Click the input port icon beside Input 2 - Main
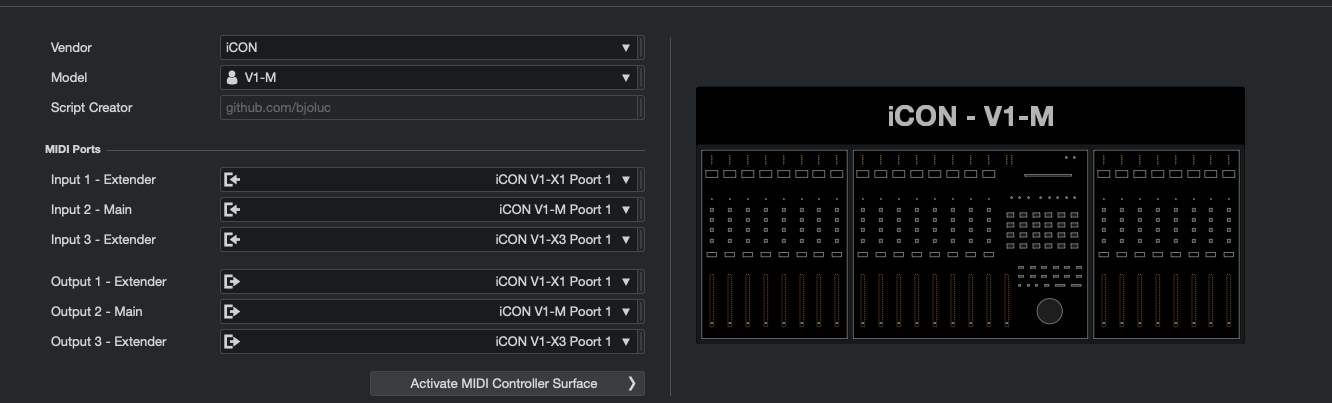 pyautogui.click(x=232, y=210)
